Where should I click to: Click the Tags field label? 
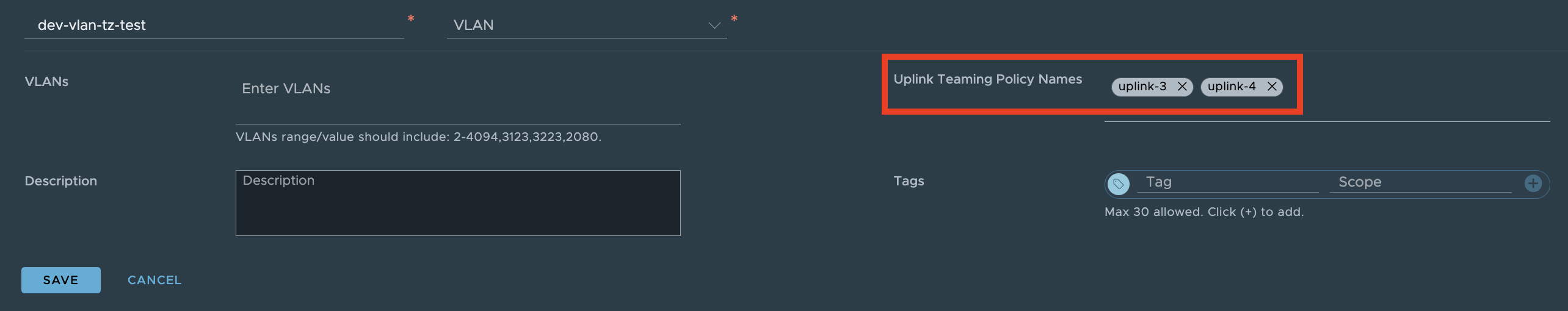click(x=909, y=181)
